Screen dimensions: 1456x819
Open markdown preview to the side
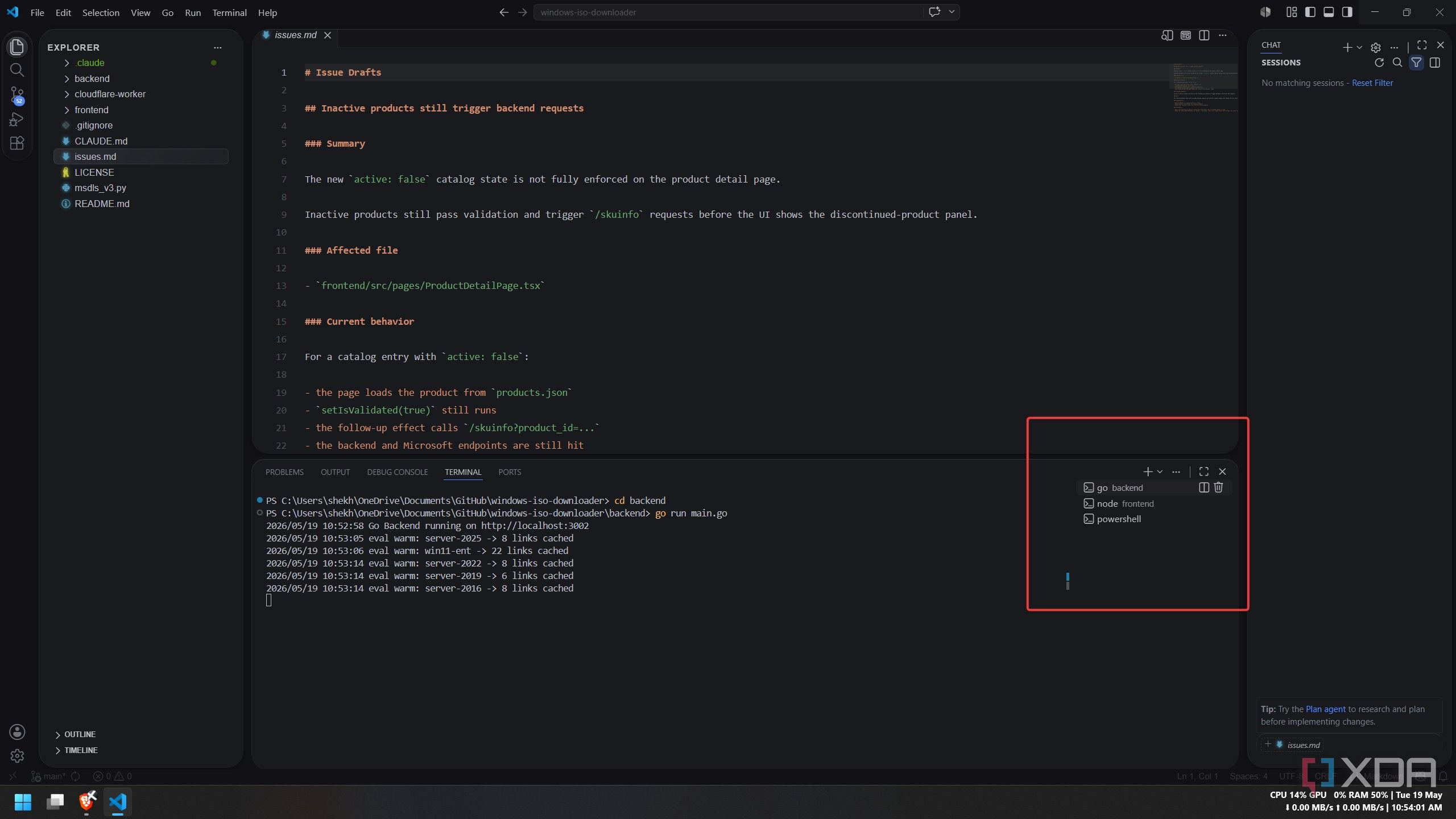tap(1167, 35)
